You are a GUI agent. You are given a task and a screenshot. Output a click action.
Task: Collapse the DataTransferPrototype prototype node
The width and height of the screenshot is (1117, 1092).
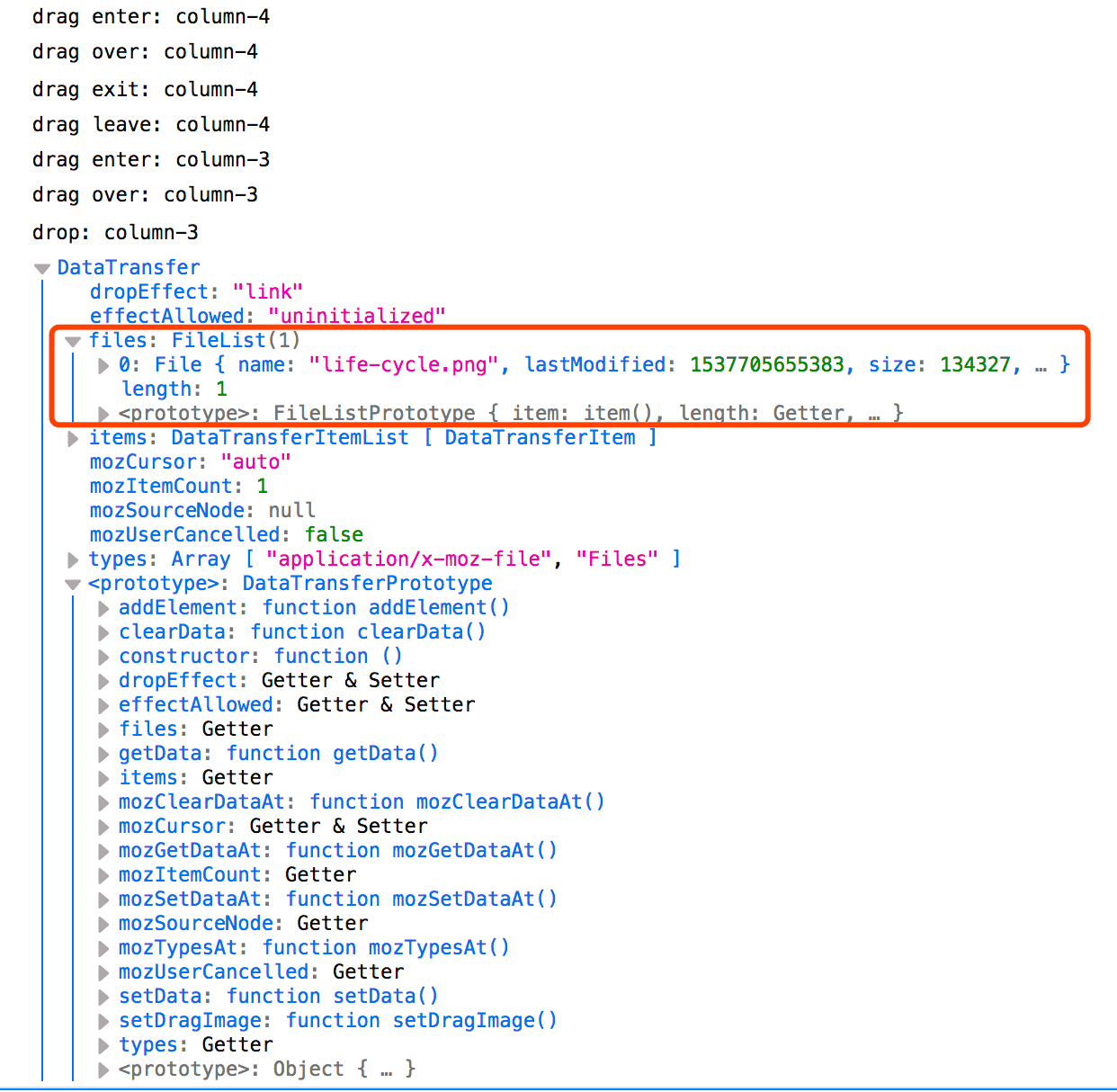pyautogui.click(x=73, y=584)
